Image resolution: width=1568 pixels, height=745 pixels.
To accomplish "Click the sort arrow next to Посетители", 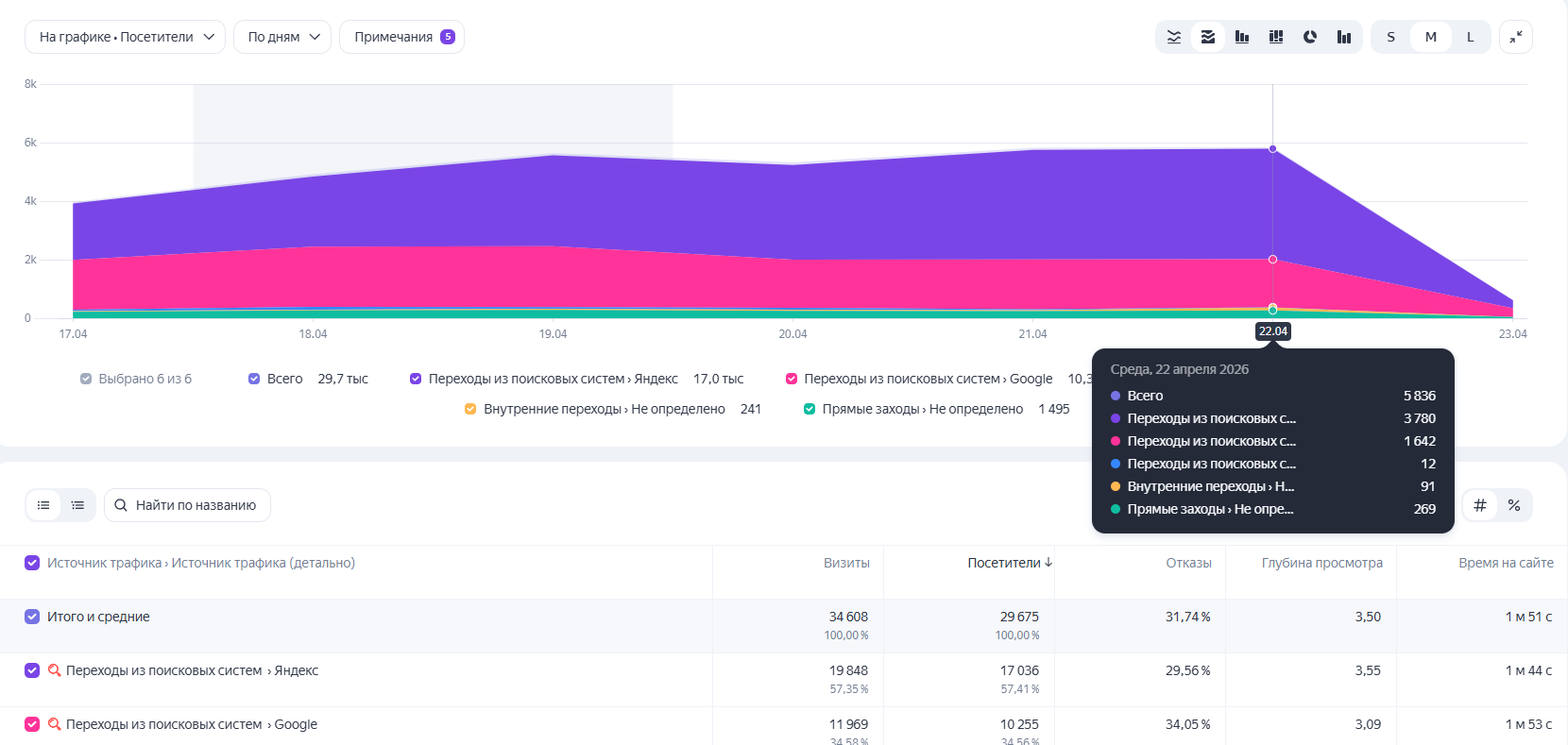I will 1048,563.
